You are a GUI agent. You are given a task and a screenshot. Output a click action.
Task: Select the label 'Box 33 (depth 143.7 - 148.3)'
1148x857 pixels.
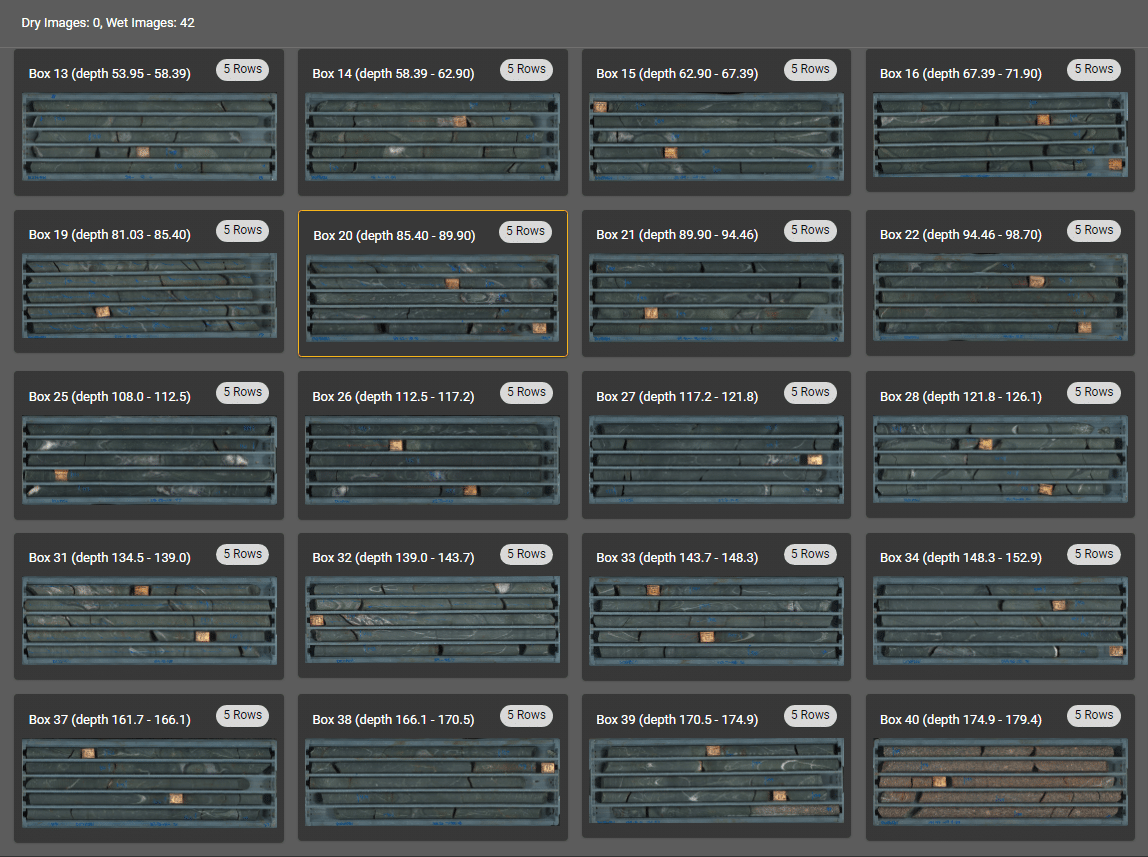pos(677,558)
